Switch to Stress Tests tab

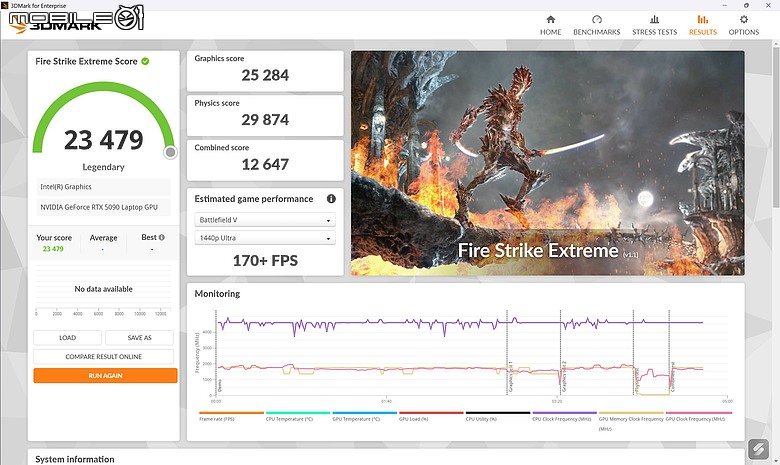pos(654,25)
